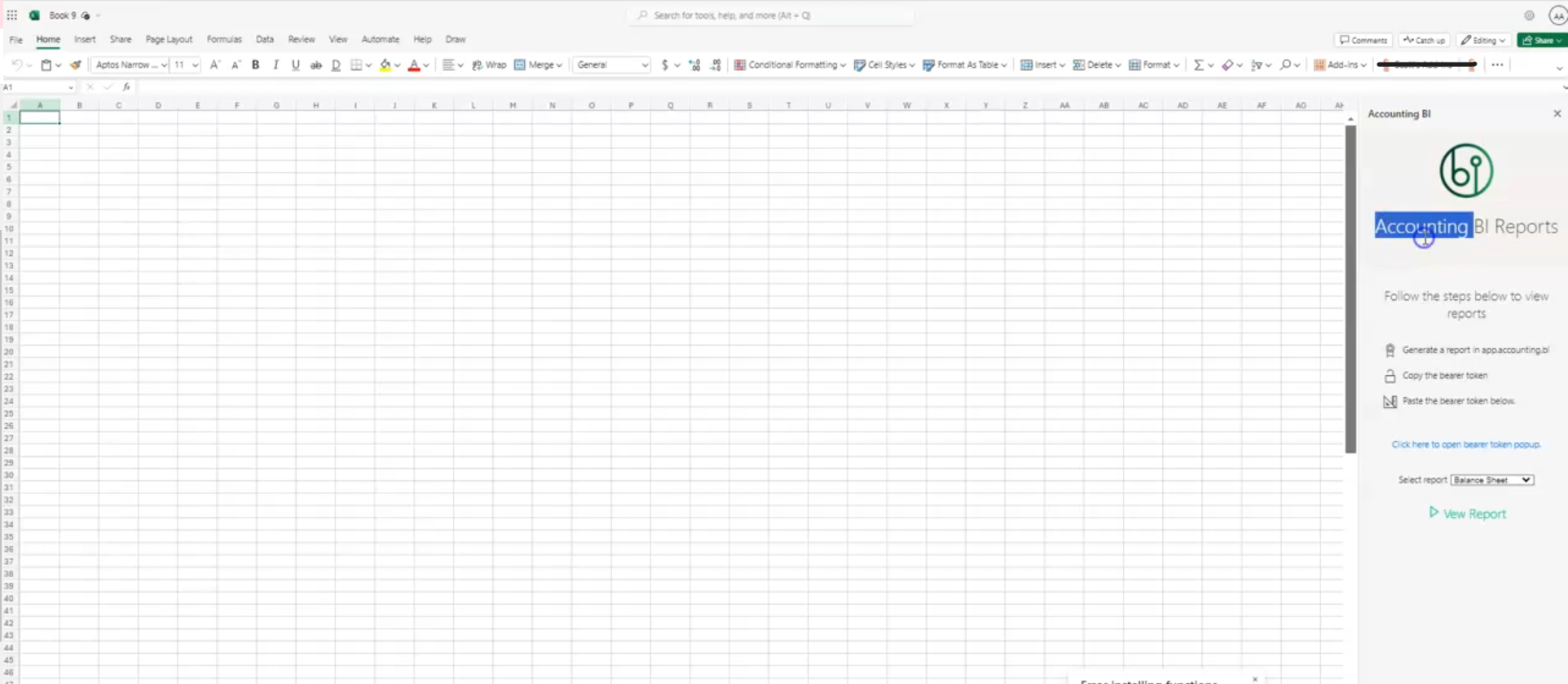
Task: Switch to the Insert ribbon tab
Action: (x=85, y=39)
